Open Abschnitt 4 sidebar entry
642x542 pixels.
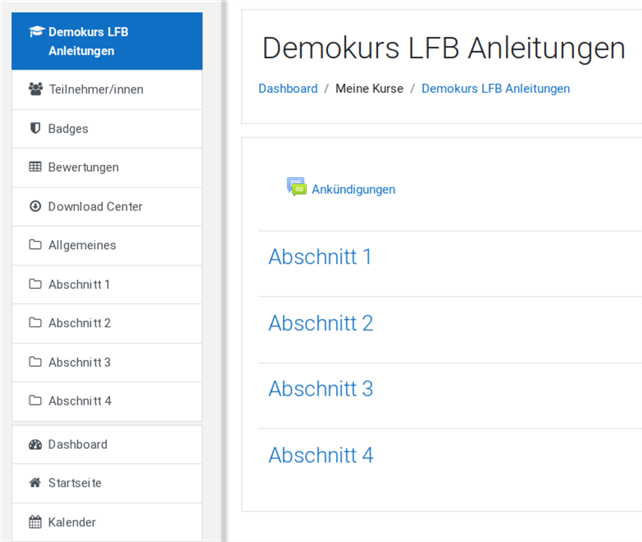[79, 402]
